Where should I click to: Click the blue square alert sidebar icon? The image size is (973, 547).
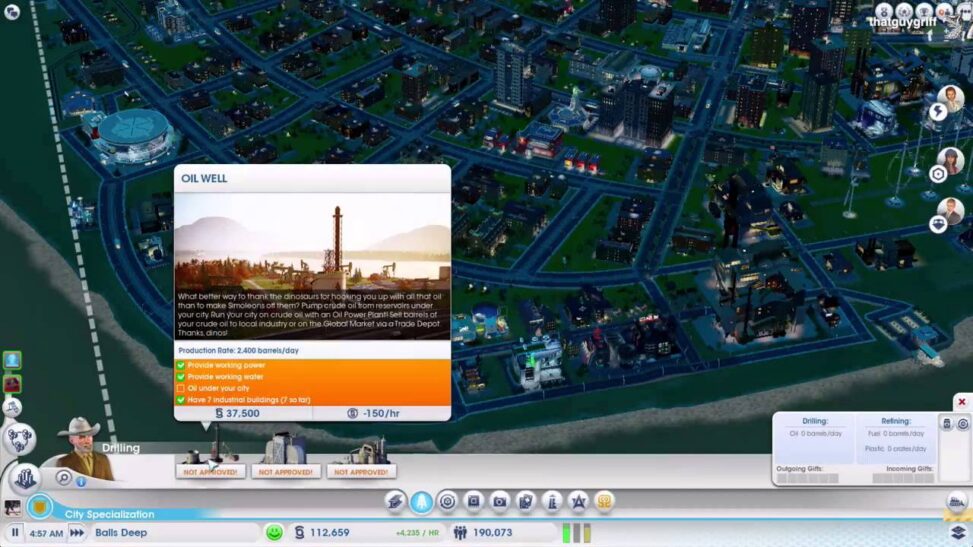click(12, 360)
